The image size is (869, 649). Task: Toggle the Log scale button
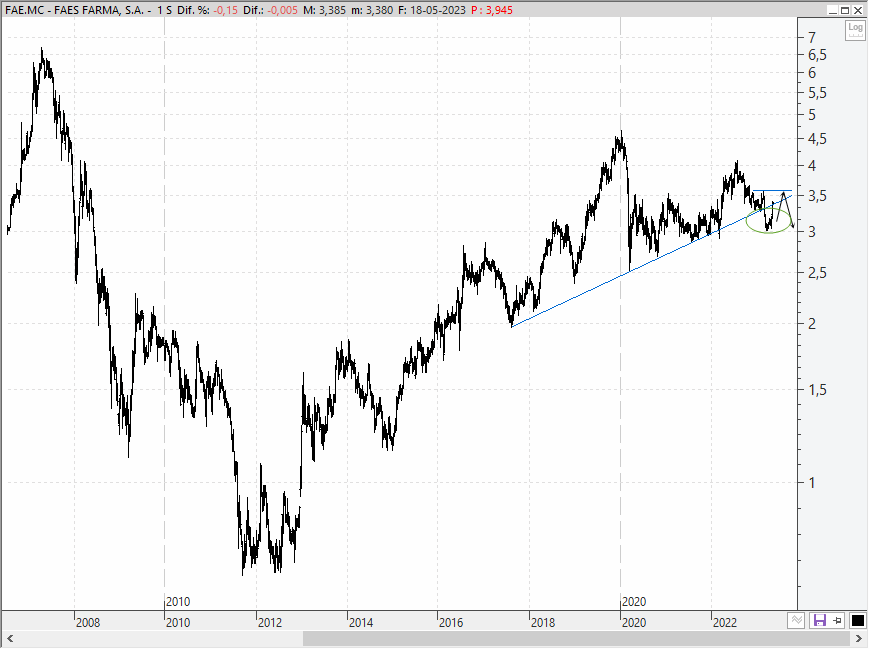pyautogui.click(x=855, y=30)
